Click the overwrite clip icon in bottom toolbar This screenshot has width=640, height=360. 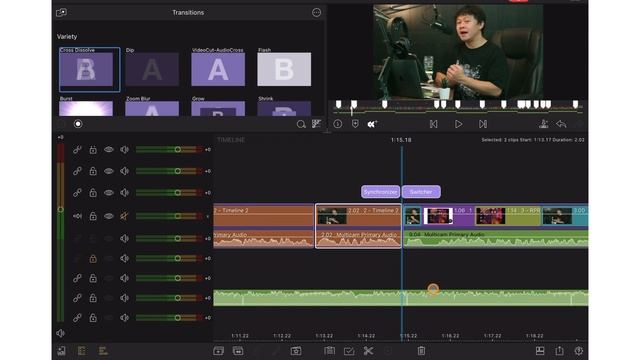(x=238, y=351)
